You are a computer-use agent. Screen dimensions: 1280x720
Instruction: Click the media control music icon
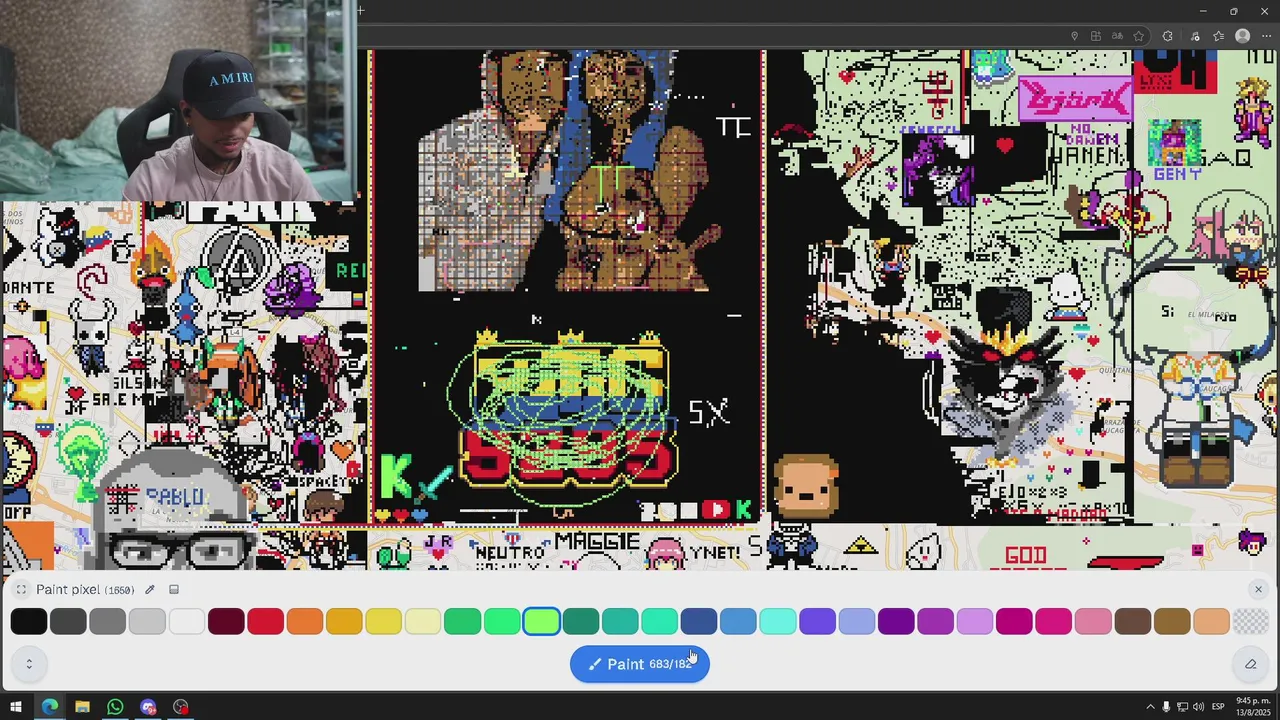coord(1195,36)
